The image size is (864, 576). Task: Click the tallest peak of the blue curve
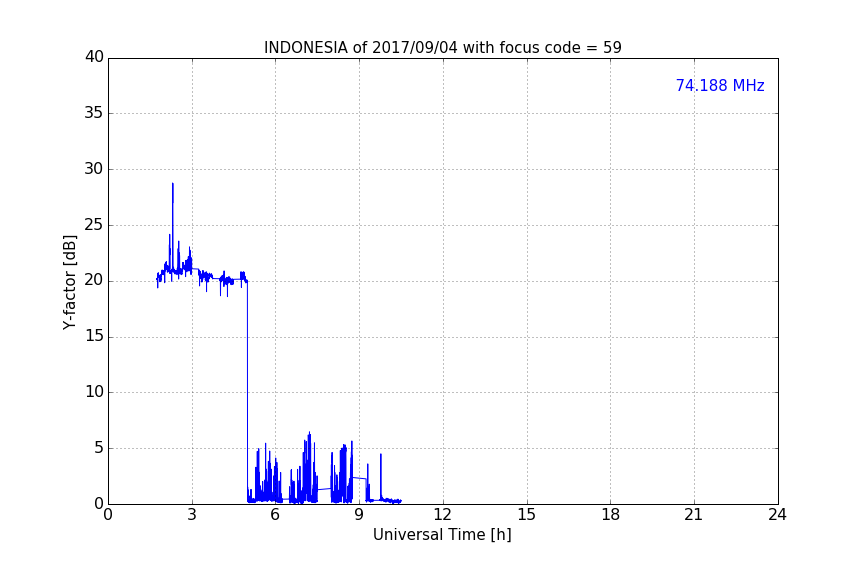point(172,184)
